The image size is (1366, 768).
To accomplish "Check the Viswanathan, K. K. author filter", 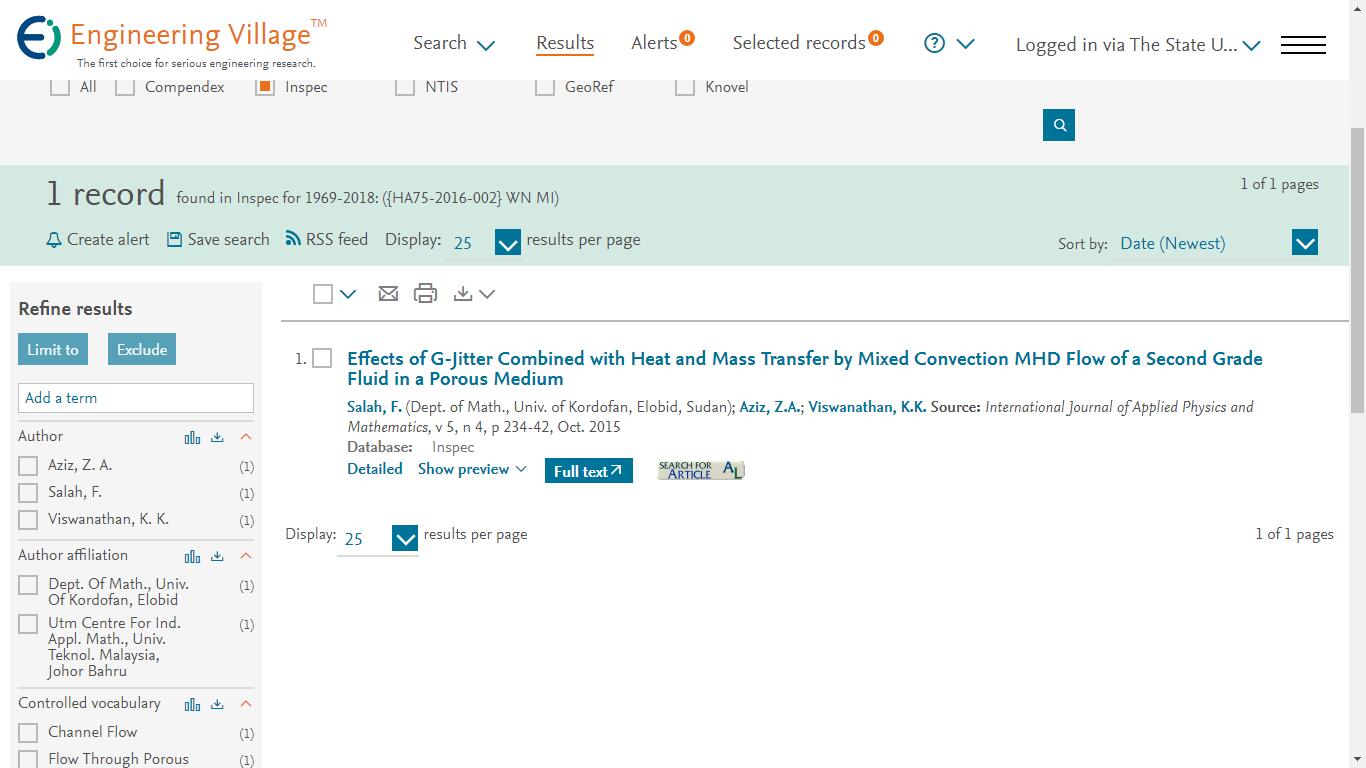I will (28, 520).
